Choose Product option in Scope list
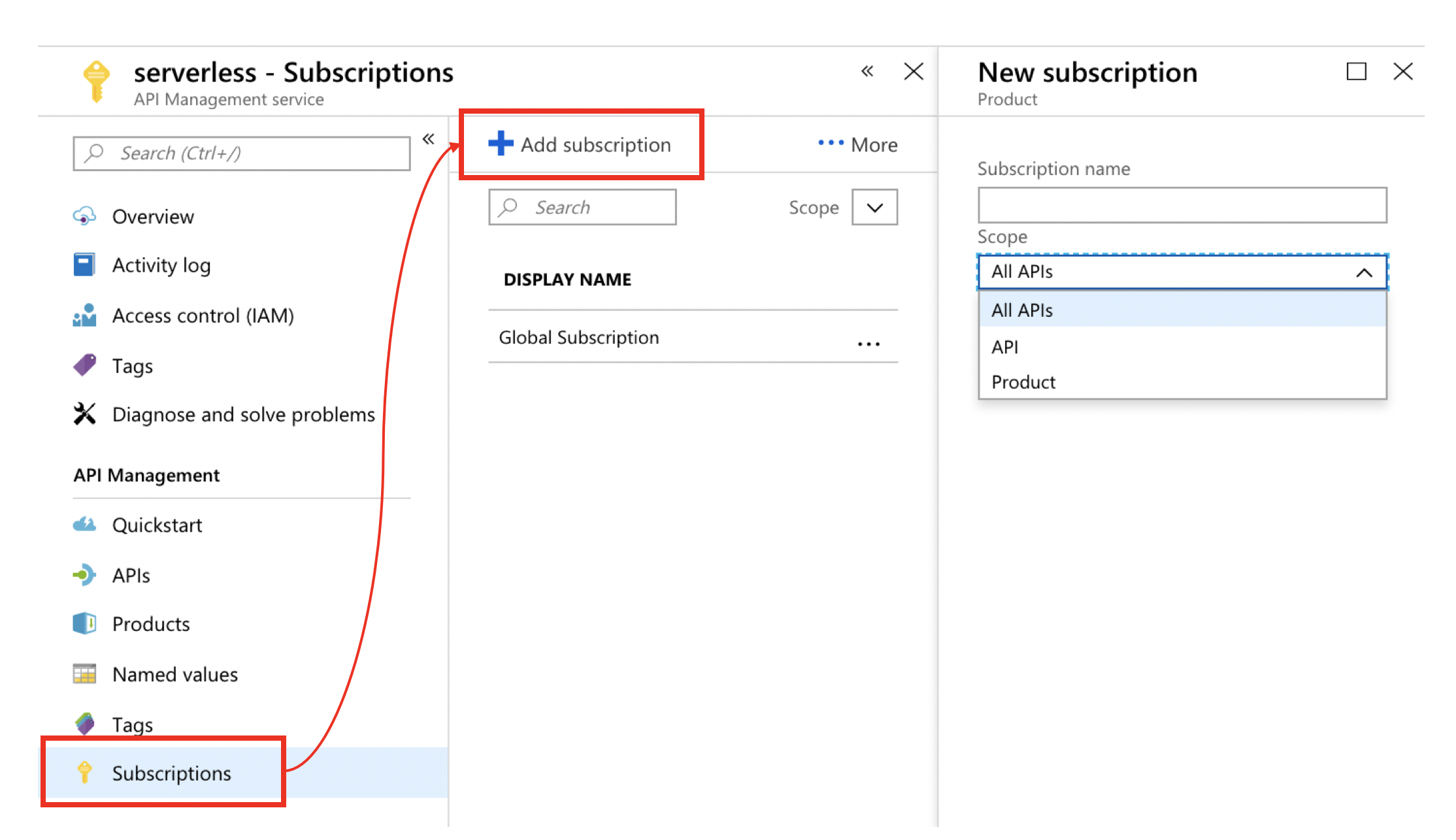Screen dimensions: 1456x840 (1182, 381)
